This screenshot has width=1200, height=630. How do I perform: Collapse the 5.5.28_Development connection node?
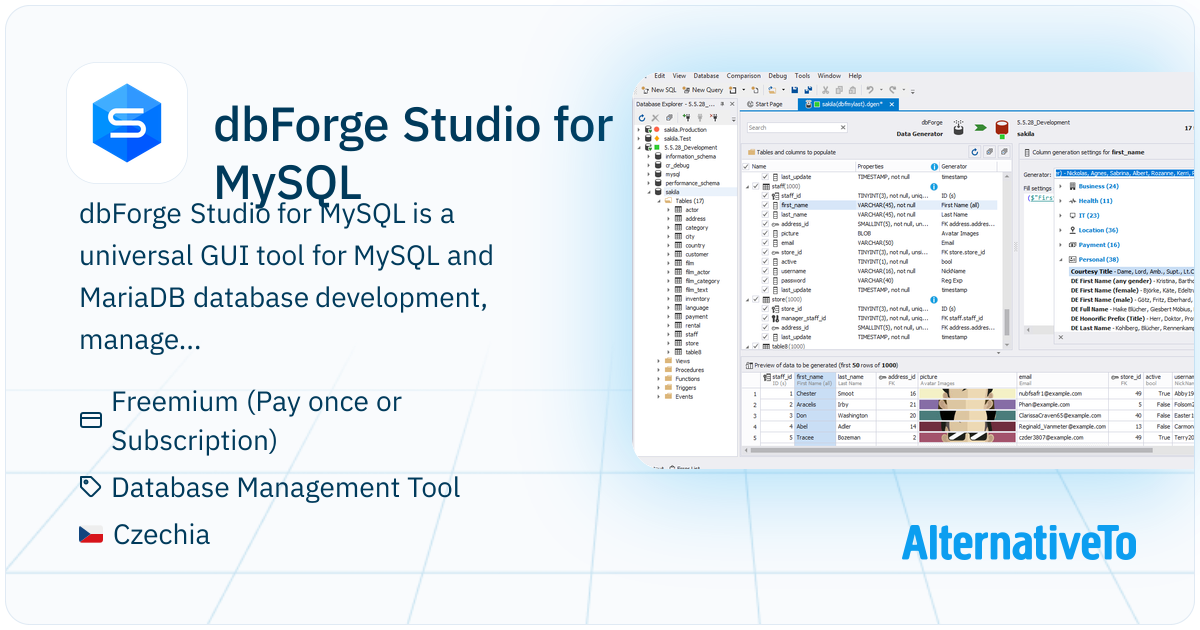coord(639,147)
